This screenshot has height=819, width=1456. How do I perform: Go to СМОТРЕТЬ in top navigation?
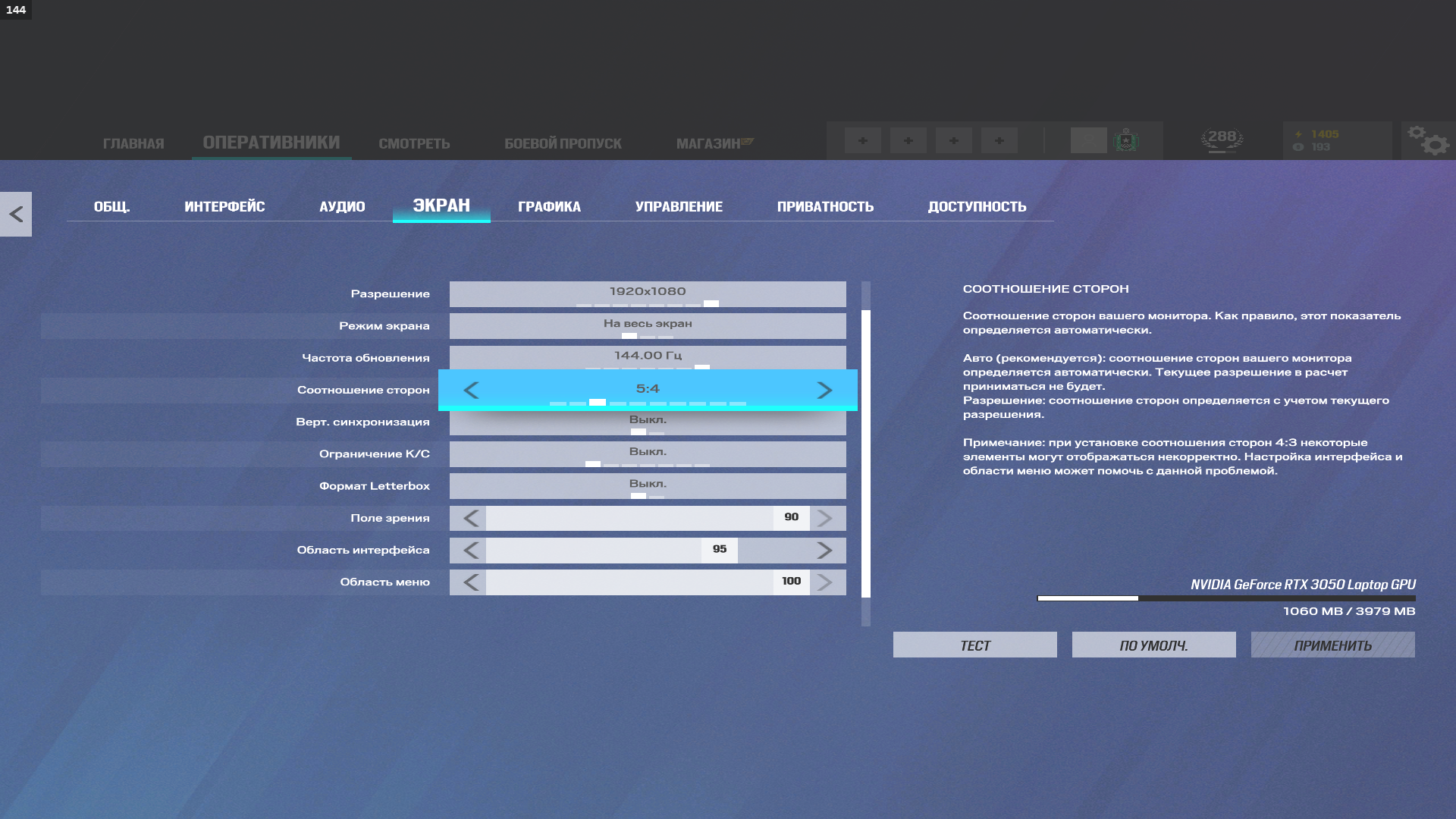pyautogui.click(x=414, y=143)
